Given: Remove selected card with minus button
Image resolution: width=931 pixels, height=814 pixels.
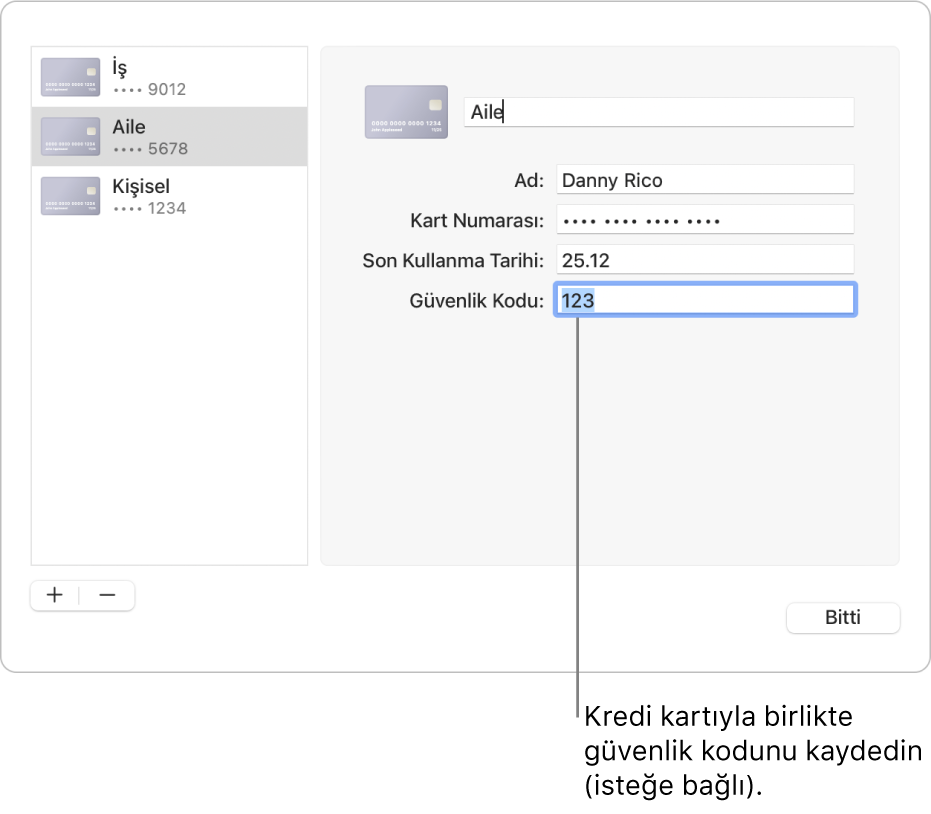Looking at the screenshot, I should (108, 596).
